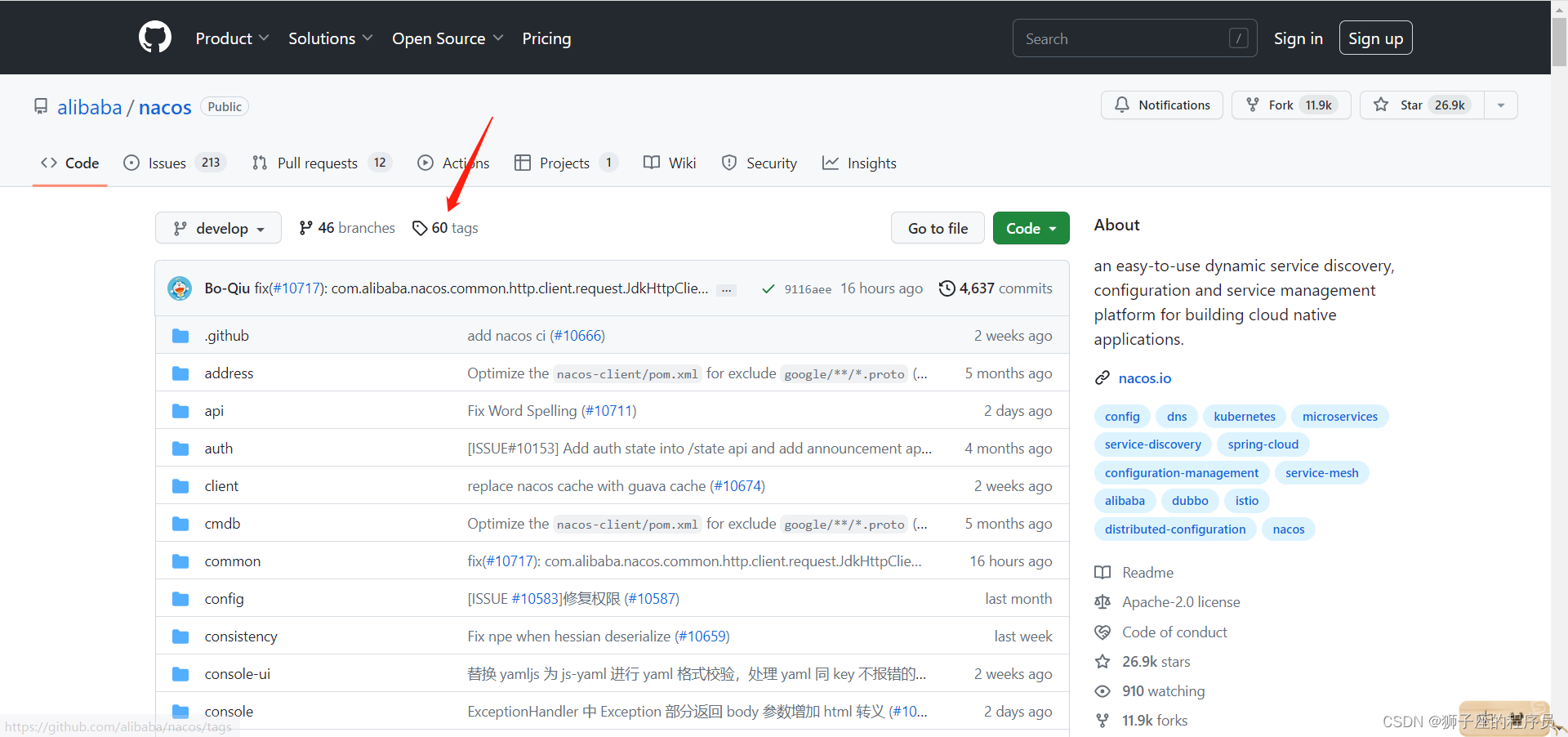1568x737 pixels.
Task: Open the auth folder
Action: pyautogui.click(x=218, y=449)
